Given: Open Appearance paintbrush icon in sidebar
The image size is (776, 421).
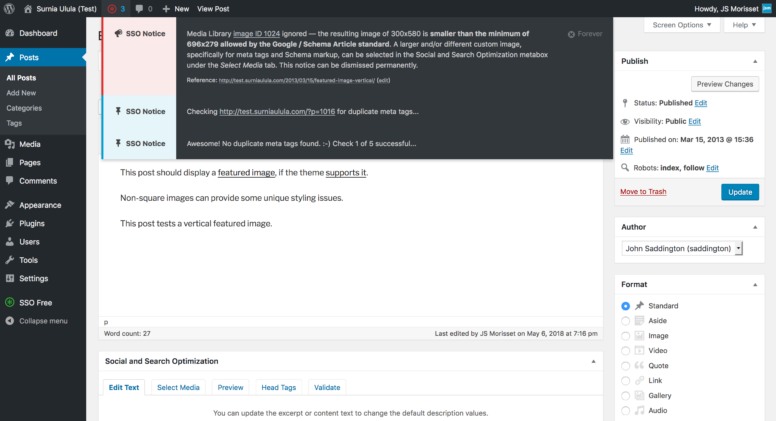Looking at the screenshot, I should [9, 205].
